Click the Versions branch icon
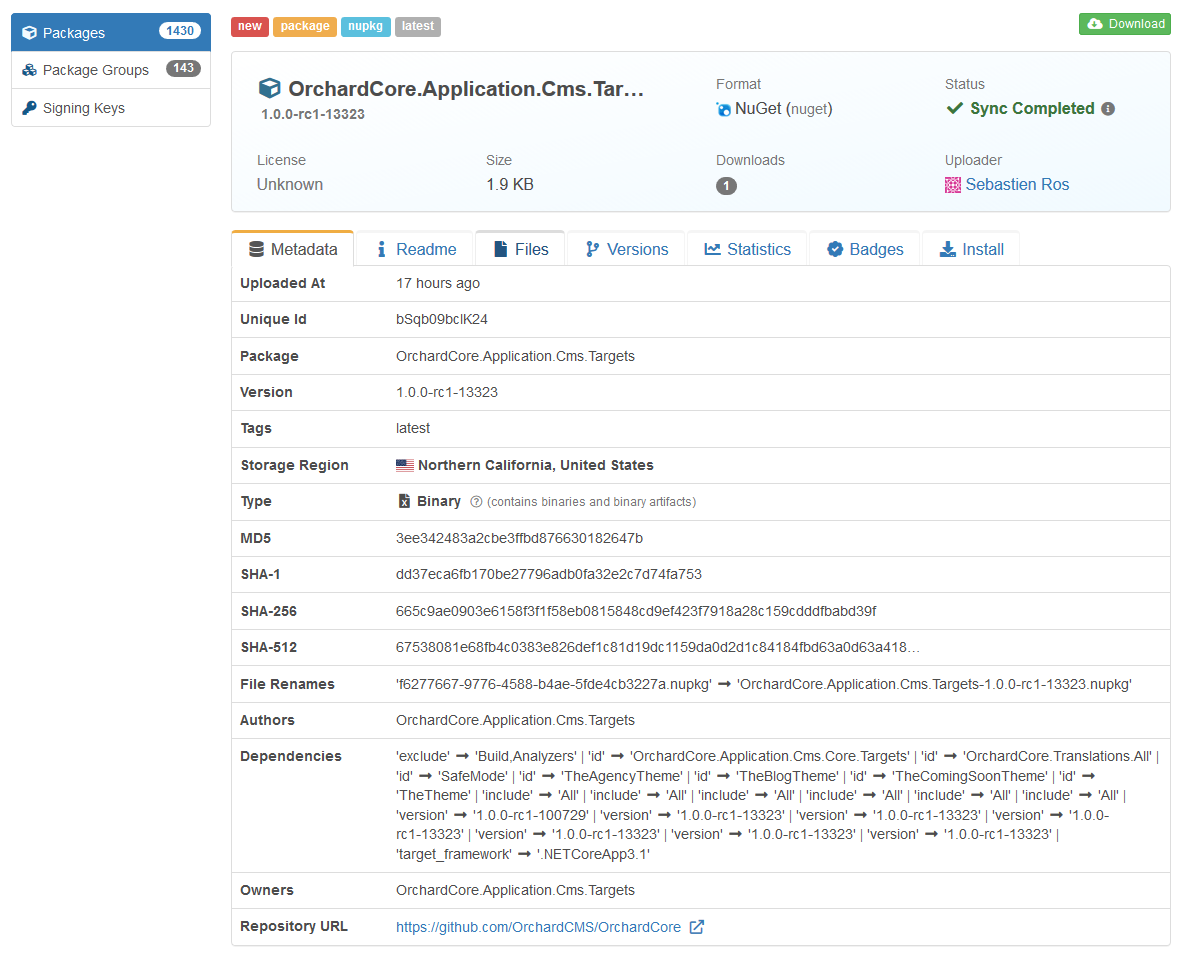The height and width of the screenshot is (954, 1179). pyautogui.click(x=593, y=249)
